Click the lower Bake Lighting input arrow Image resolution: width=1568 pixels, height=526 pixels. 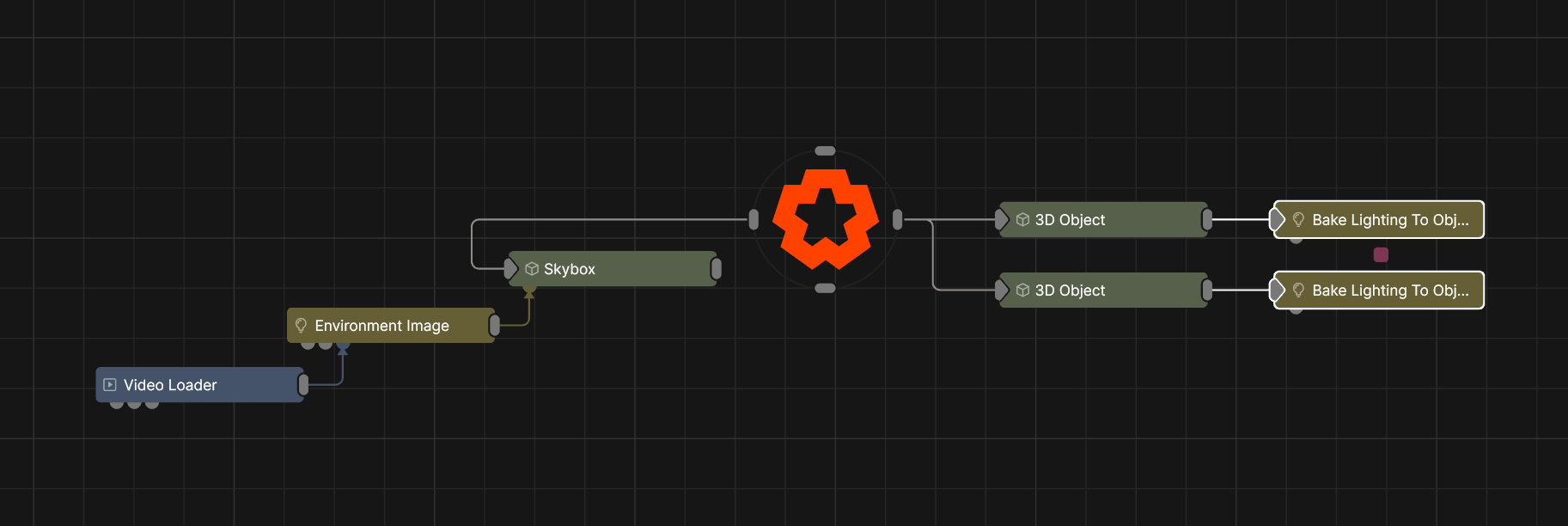(x=1278, y=291)
